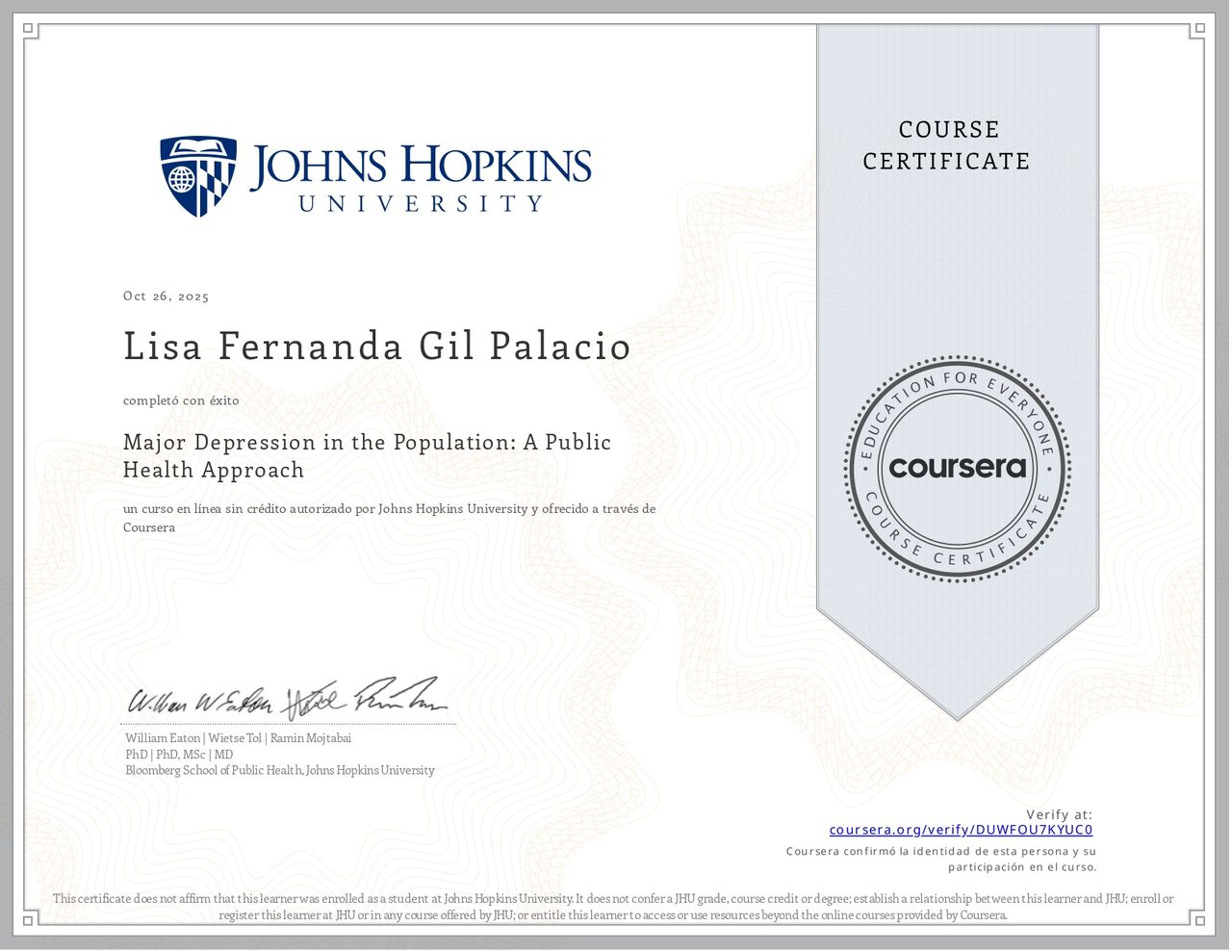Screen dimensions: 1232x952
Task: Click the Johns Hopkins shield logo
Action: click(x=198, y=176)
